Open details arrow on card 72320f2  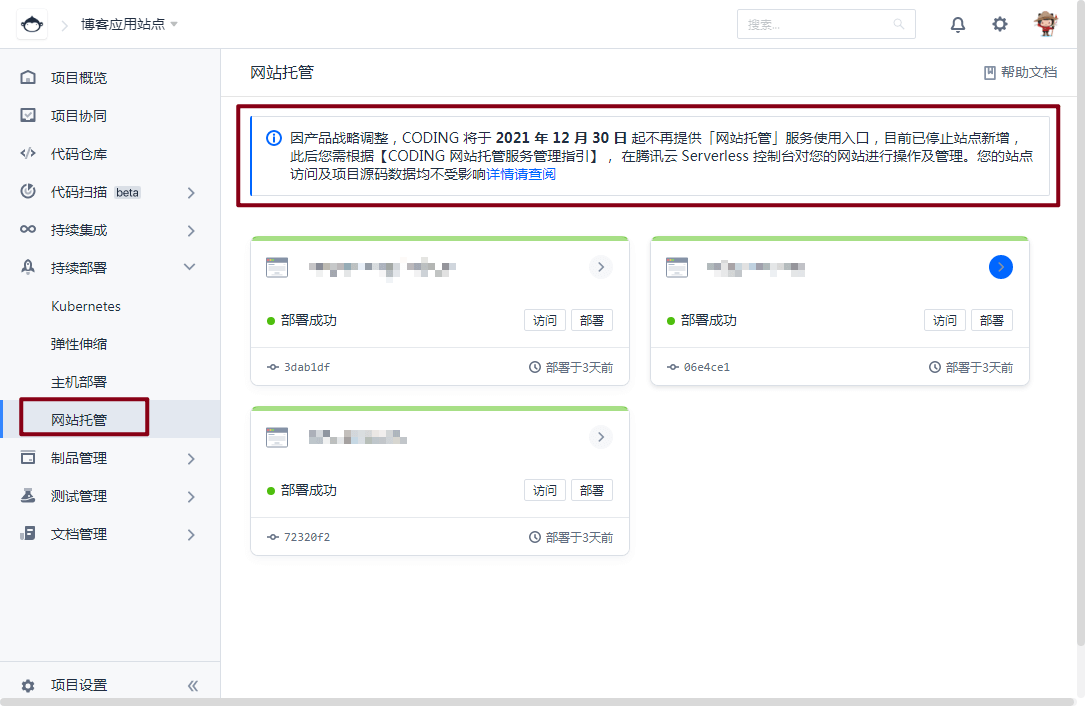601,437
